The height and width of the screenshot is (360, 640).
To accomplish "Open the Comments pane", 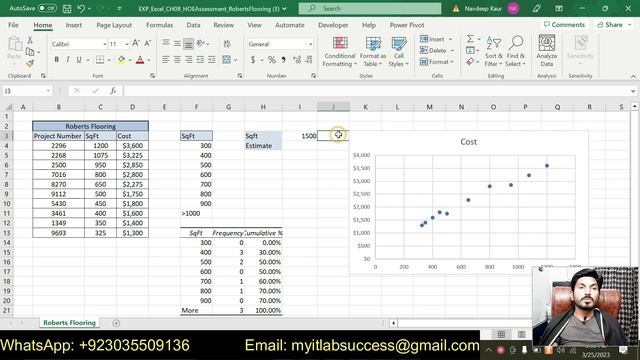I will tap(564, 25).
